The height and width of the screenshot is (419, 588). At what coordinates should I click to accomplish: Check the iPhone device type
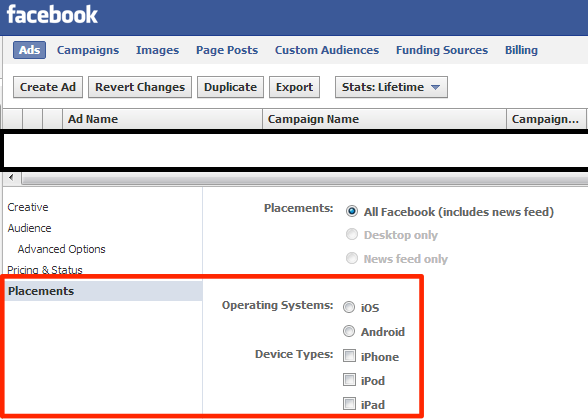(349, 356)
